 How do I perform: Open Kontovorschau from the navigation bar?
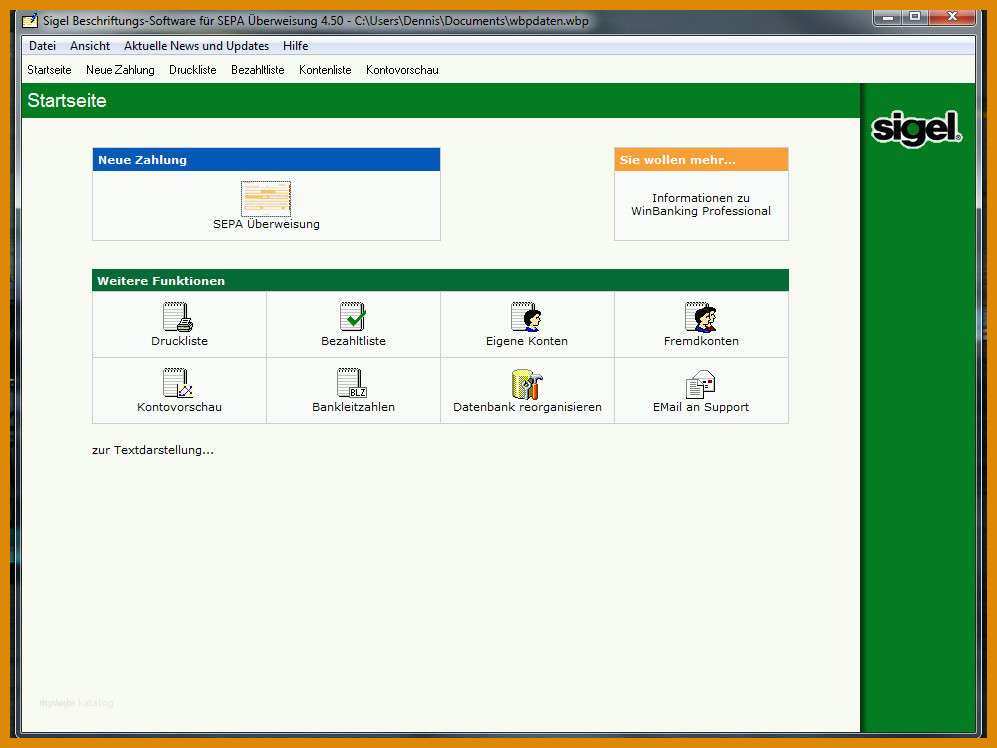pyautogui.click(x=402, y=70)
